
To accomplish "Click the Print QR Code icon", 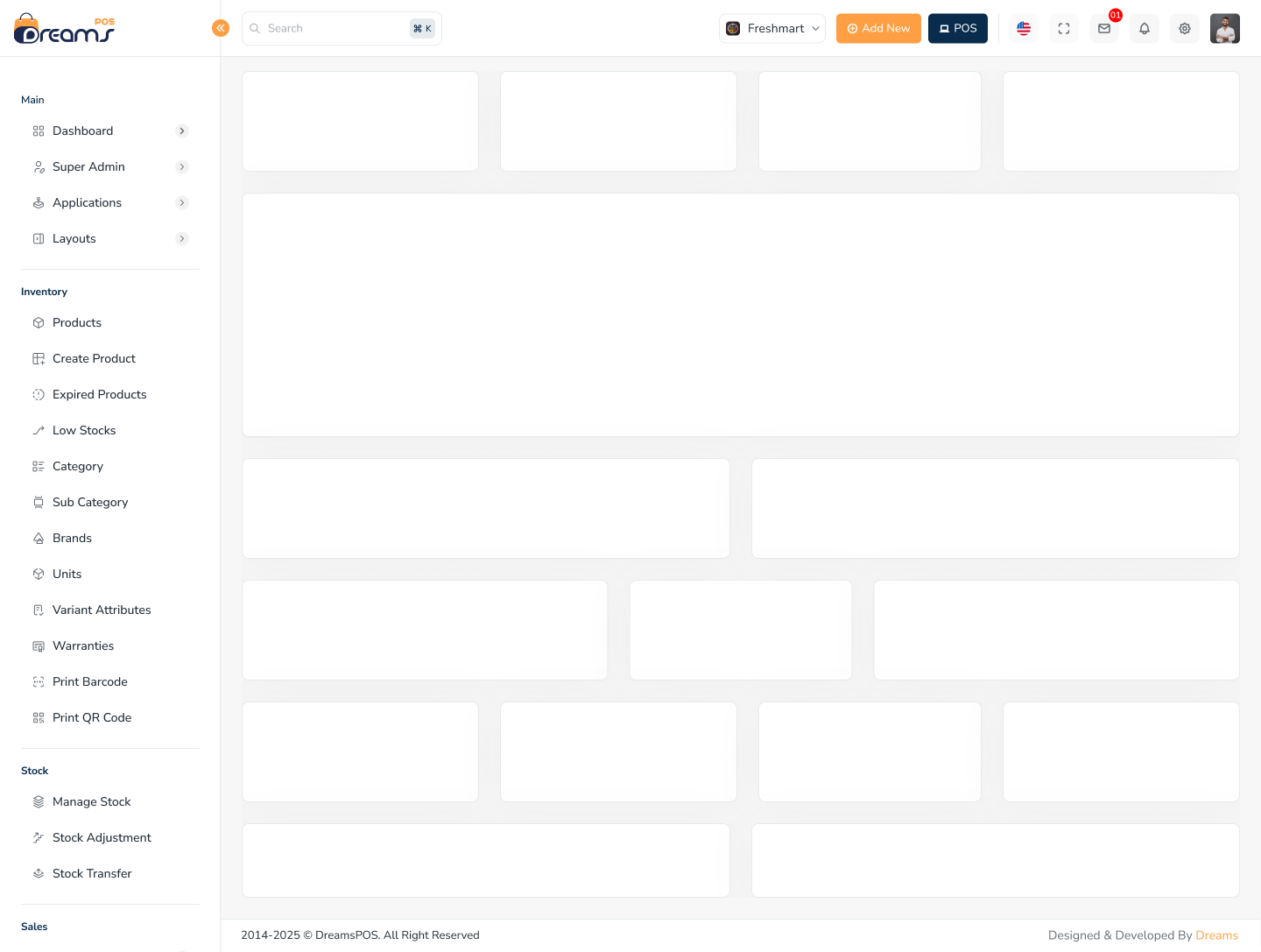I will [39, 718].
